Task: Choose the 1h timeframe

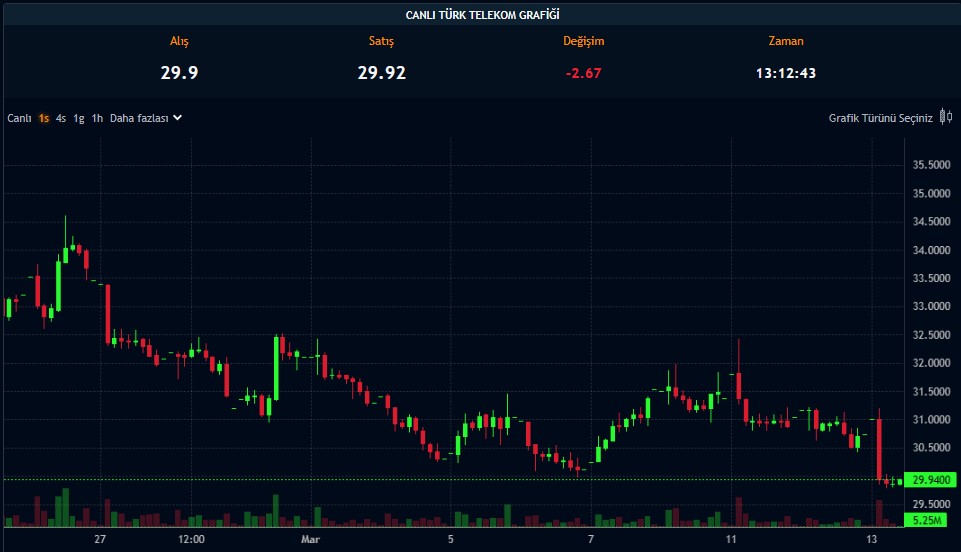Action: pos(97,118)
